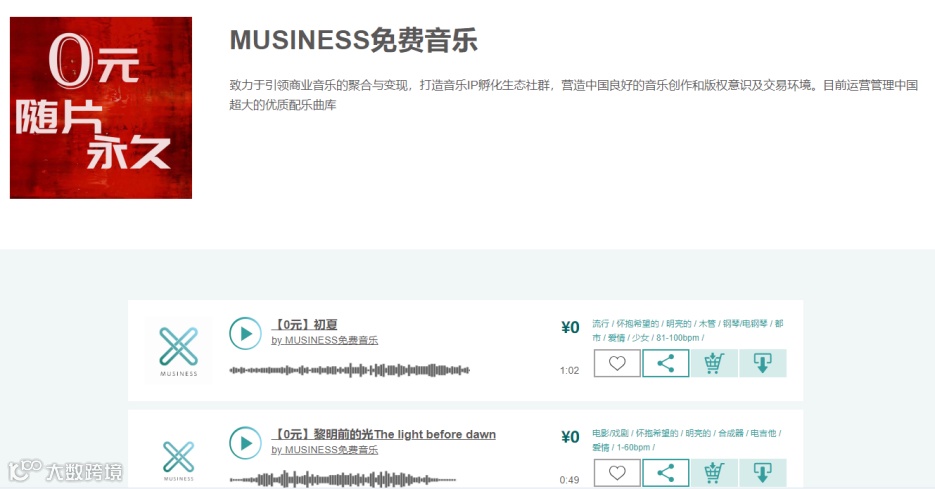The width and height of the screenshot is (935, 489).
Task: Play the 黎明前的光 track
Action: (245, 443)
